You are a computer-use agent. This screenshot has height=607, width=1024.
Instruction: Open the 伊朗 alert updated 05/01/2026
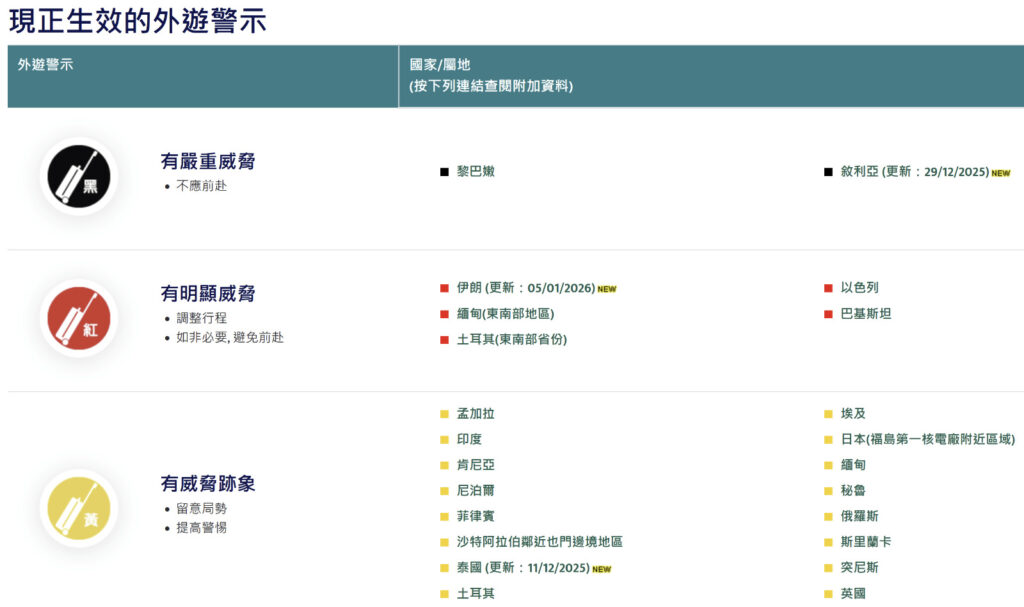(525, 288)
